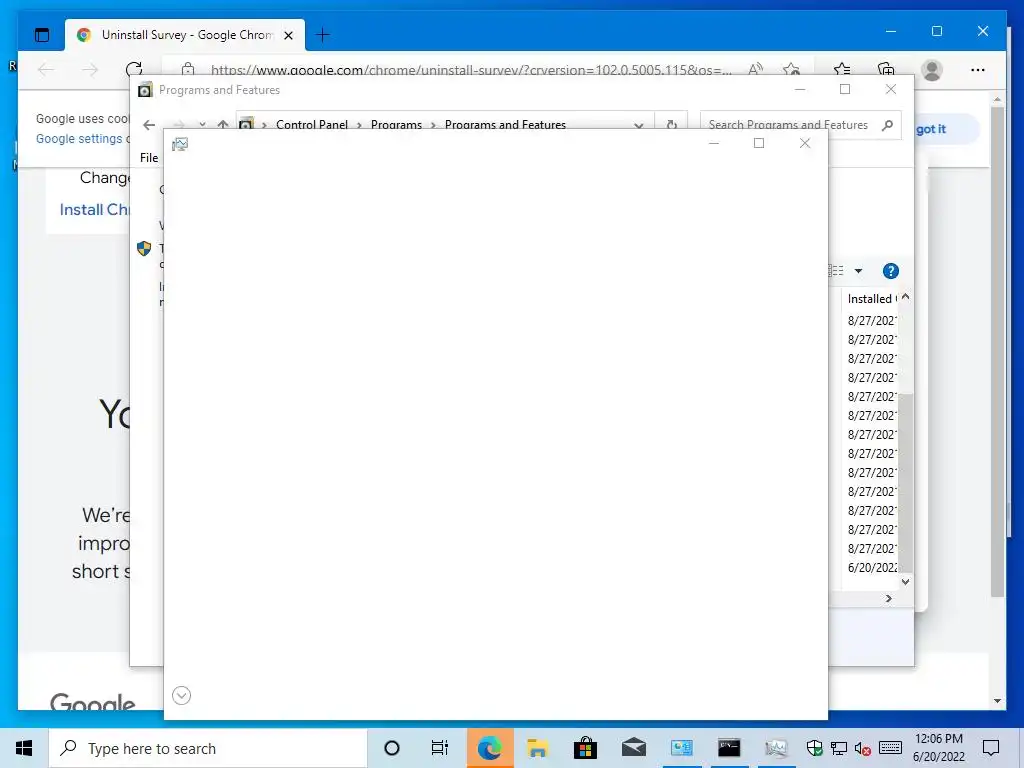Click the Google settings link
The height and width of the screenshot is (768, 1024).
(x=79, y=138)
